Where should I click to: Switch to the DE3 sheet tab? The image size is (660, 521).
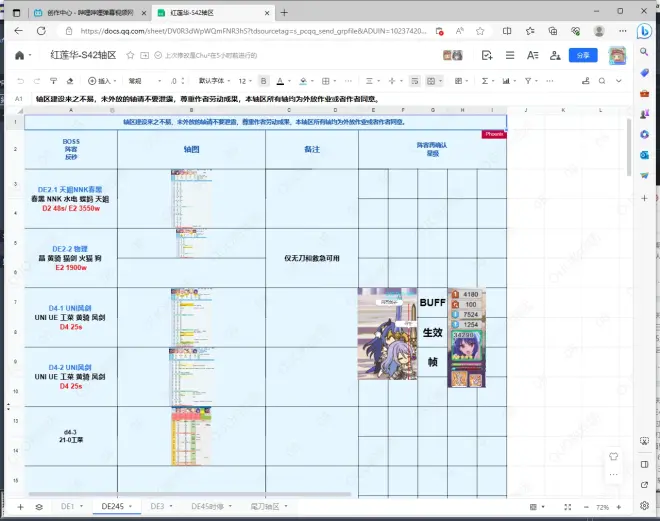pyautogui.click(x=157, y=507)
